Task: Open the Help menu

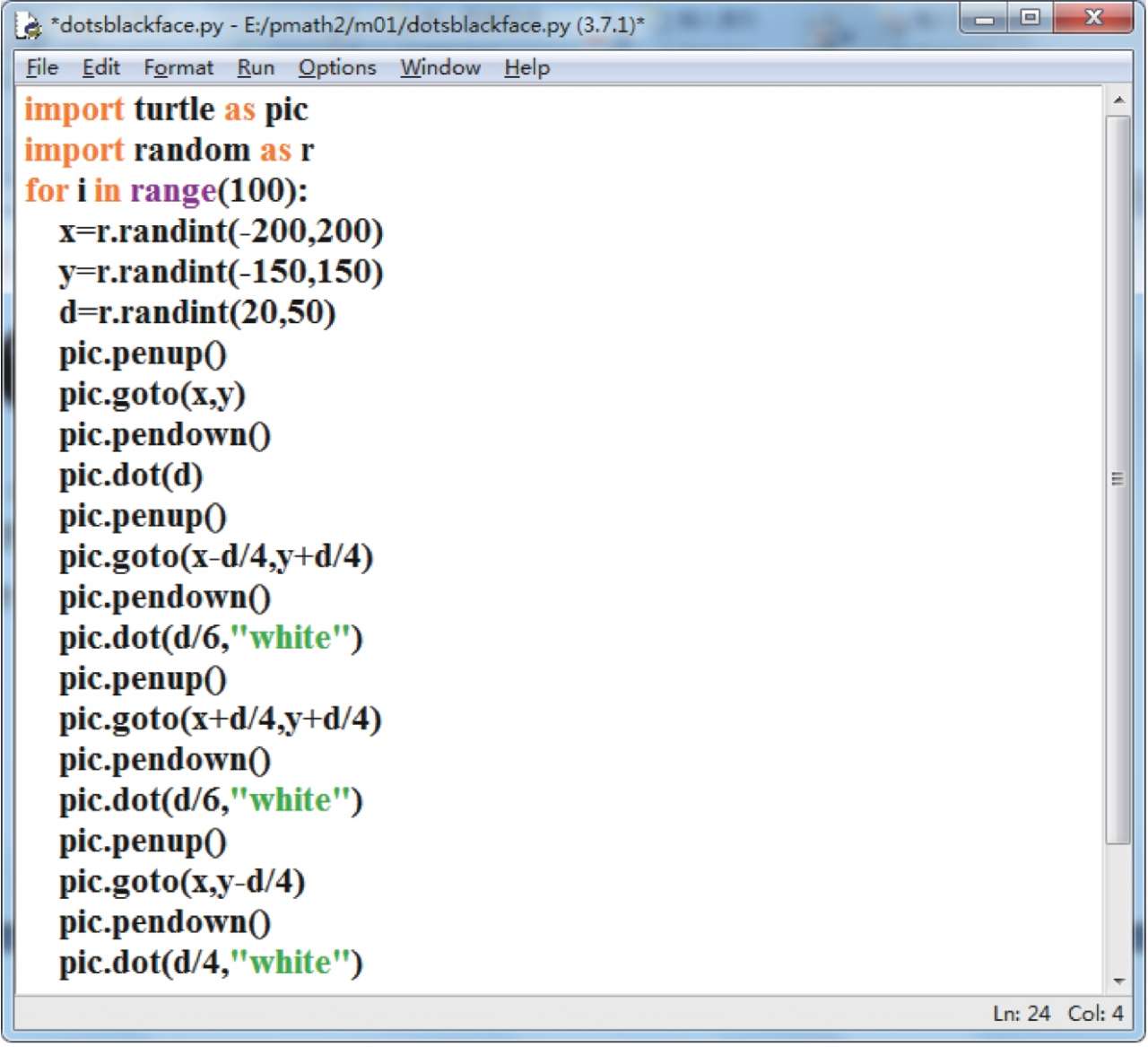Action: 526,67
